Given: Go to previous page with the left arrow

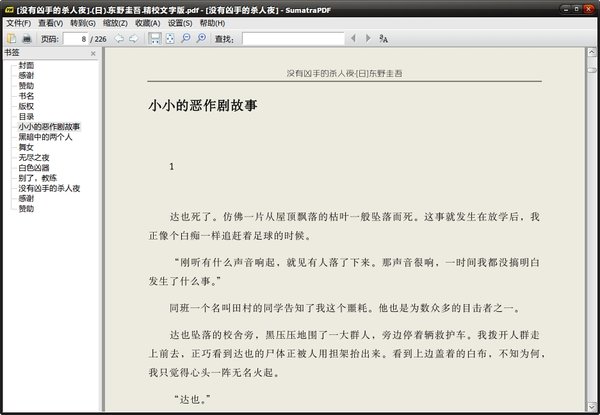Looking at the screenshot, I should point(119,39).
